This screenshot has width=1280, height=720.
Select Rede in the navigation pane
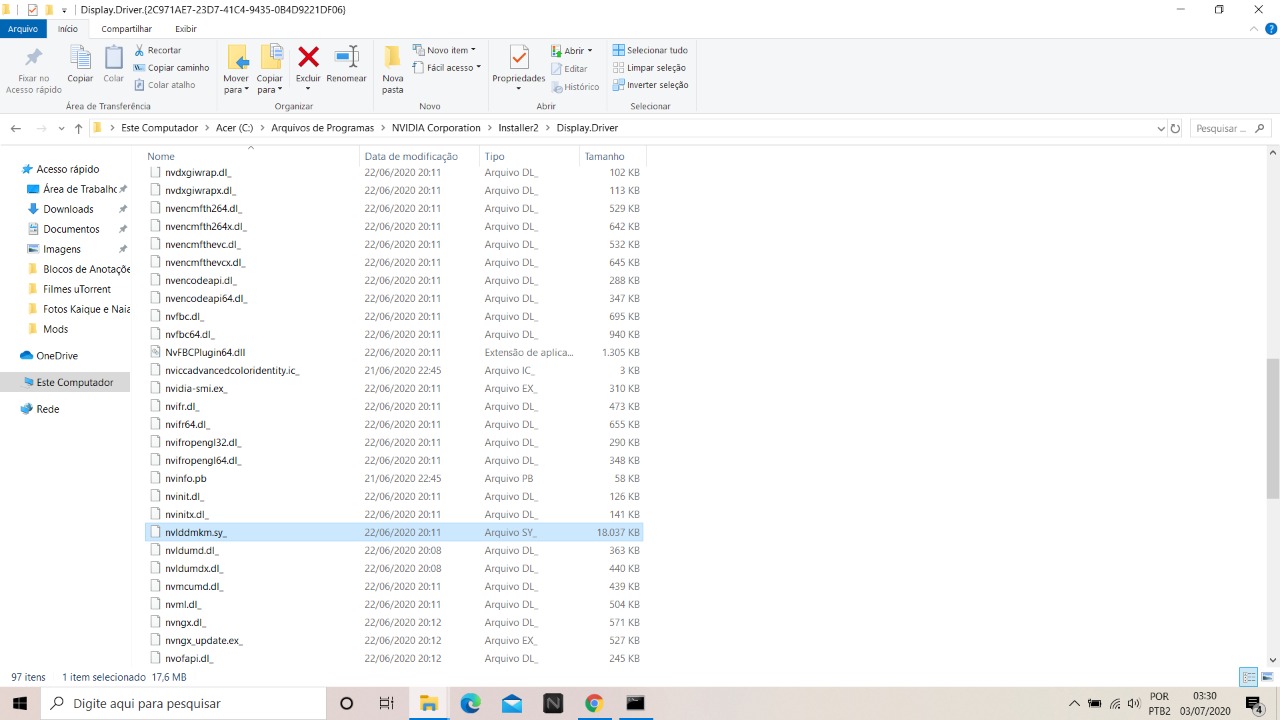[48, 409]
